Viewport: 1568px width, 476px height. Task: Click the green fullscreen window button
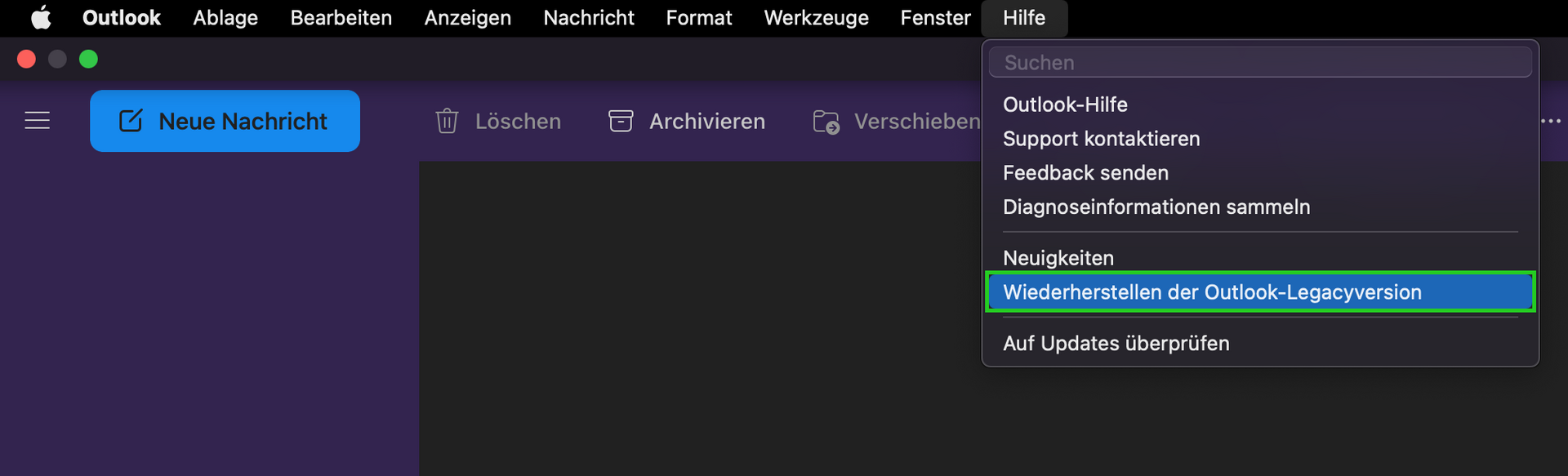click(x=88, y=59)
